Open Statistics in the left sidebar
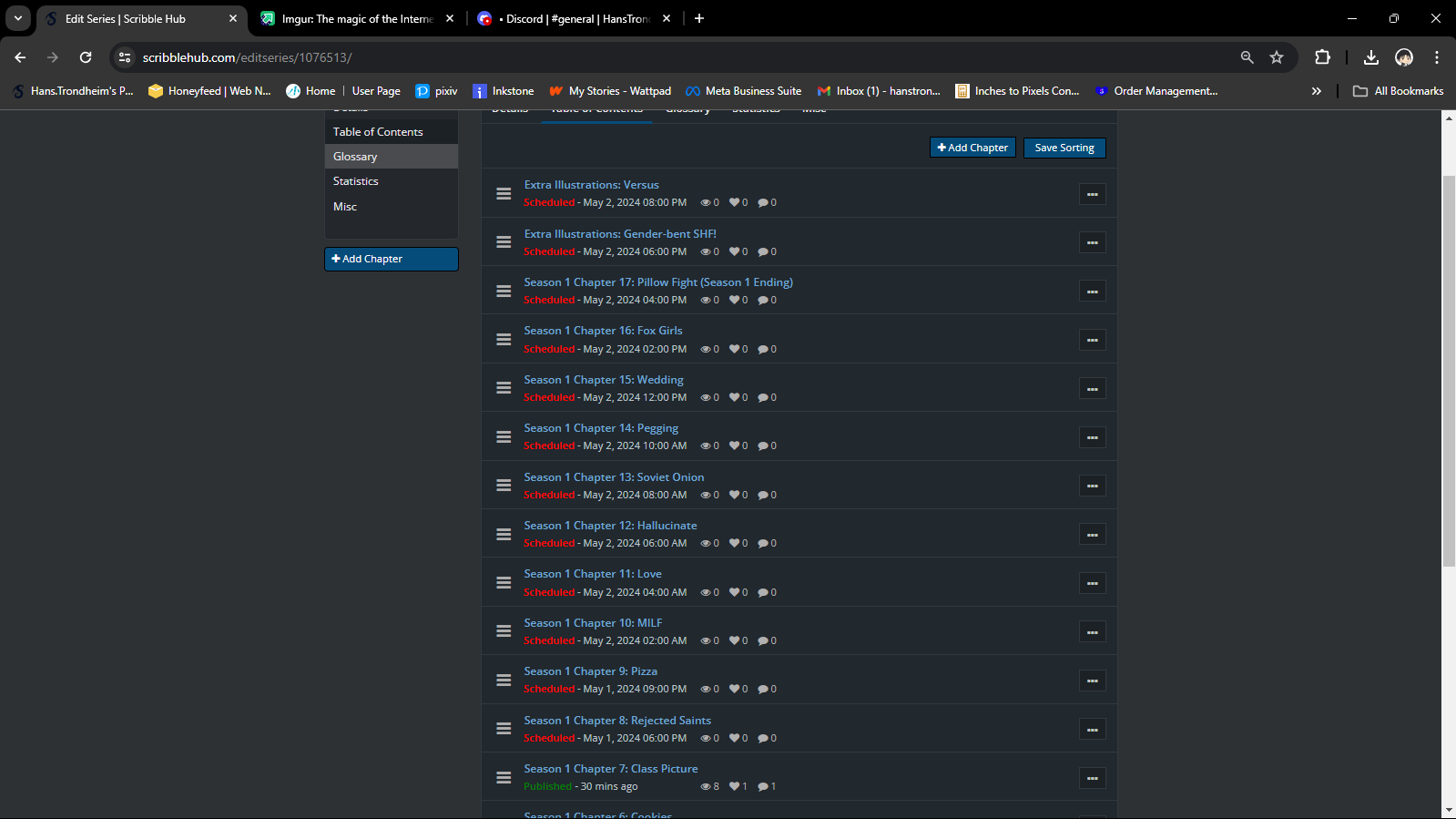Image resolution: width=1456 pixels, height=819 pixels. pos(356,181)
